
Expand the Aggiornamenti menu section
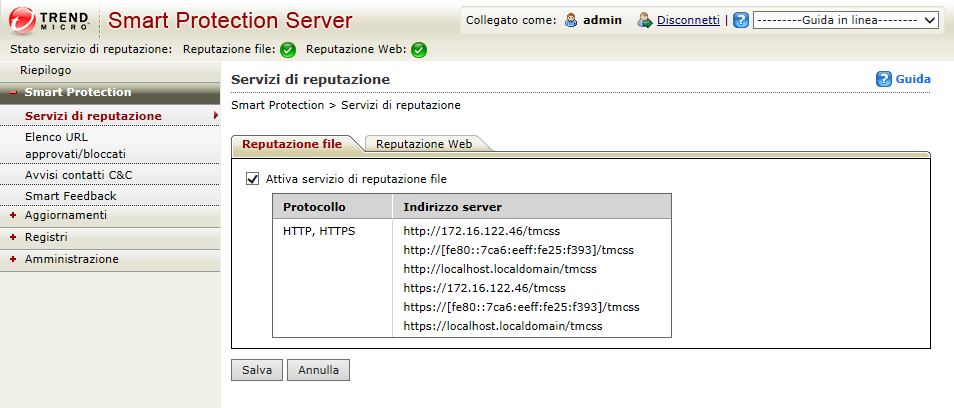tap(13, 215)
